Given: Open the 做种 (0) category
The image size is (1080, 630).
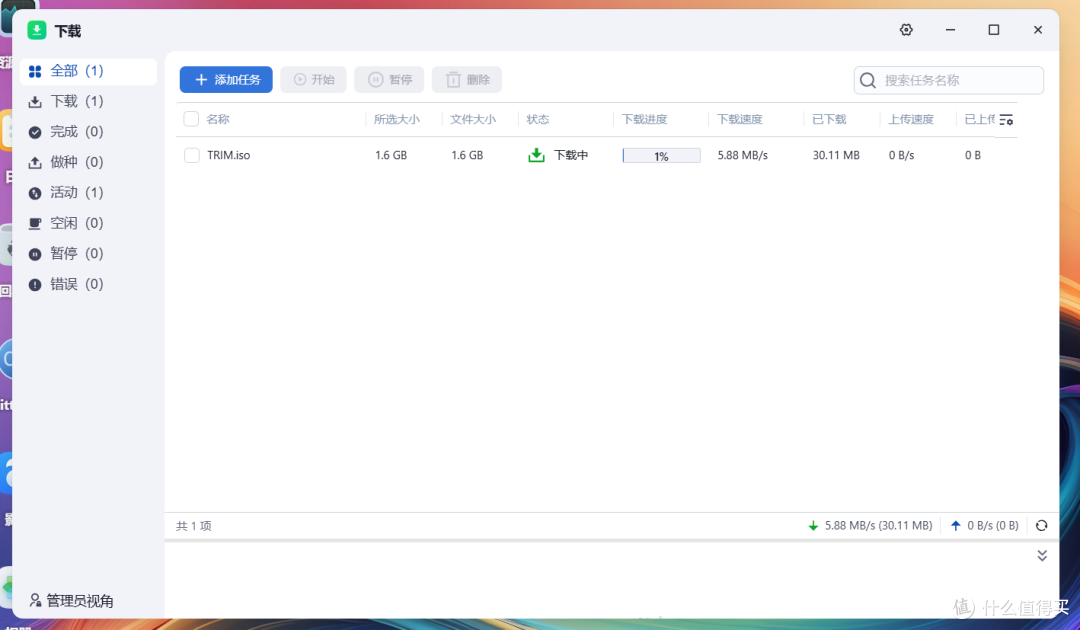Looking at the screenshot, I should click(x=77, y=162).
